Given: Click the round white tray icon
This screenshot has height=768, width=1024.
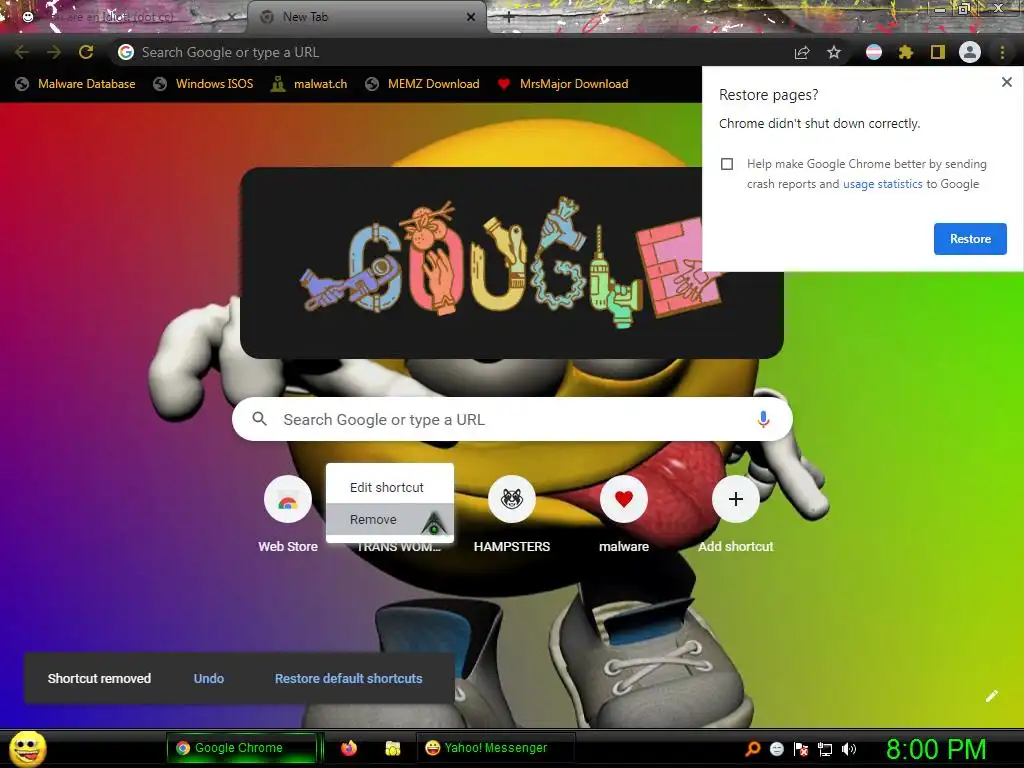Looking at the screenshot, I should (x=776, y=749).
